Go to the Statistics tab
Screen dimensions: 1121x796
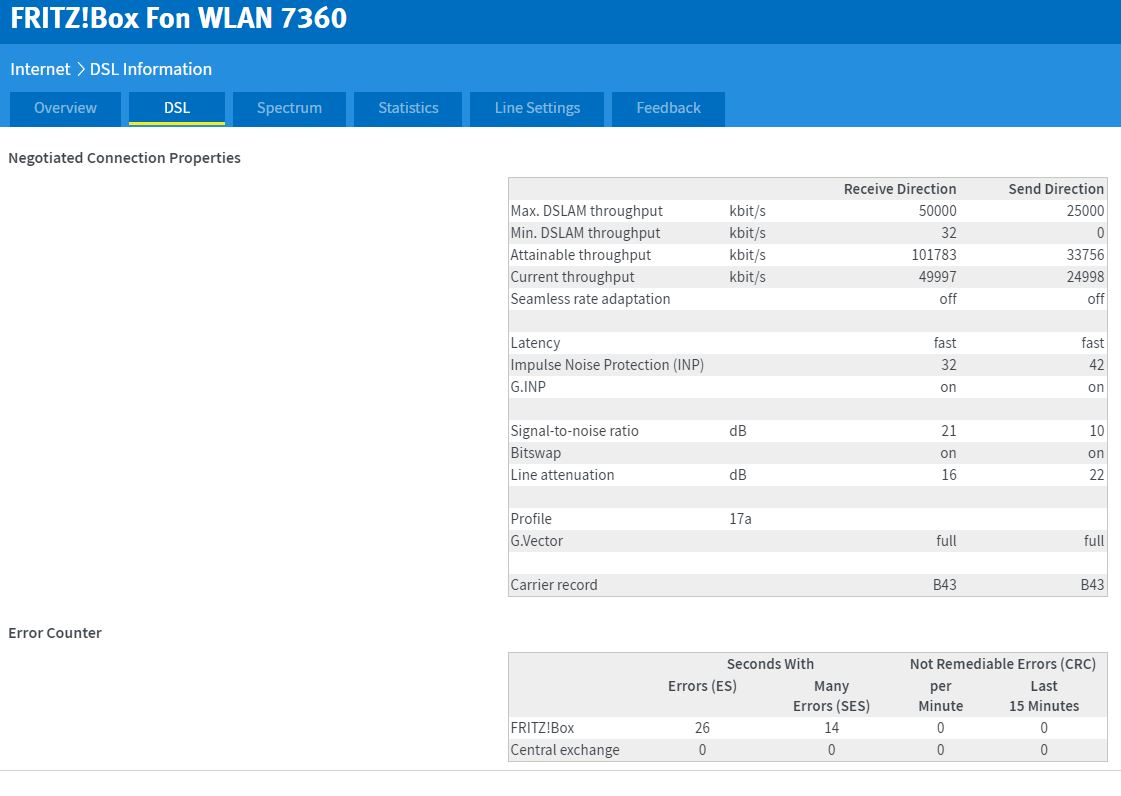[x=408, y=108]
